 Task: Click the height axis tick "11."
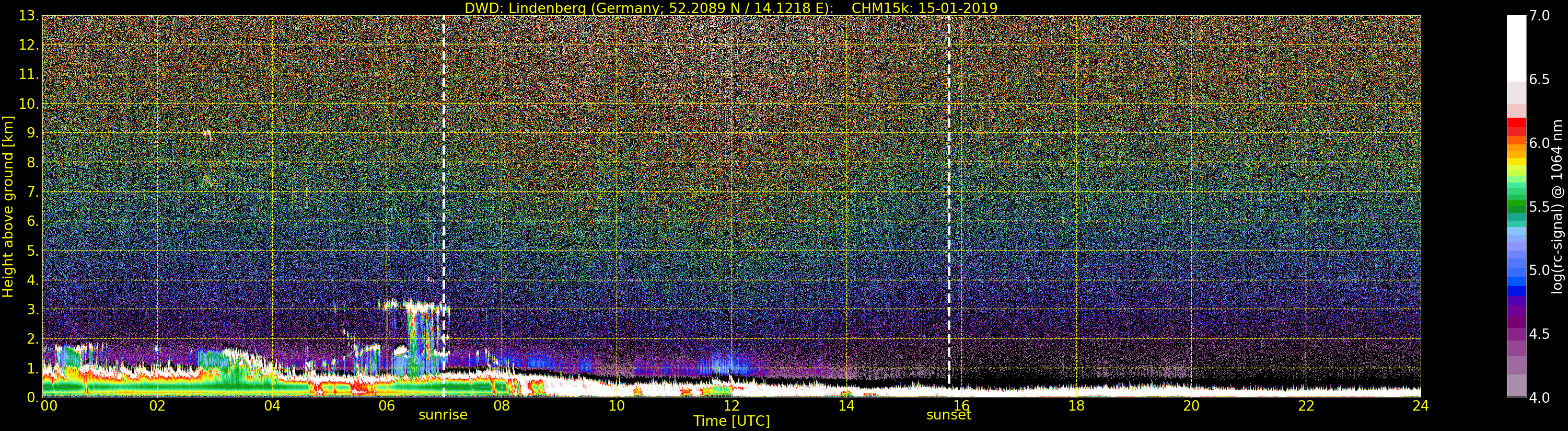click(x=29, y=74)
